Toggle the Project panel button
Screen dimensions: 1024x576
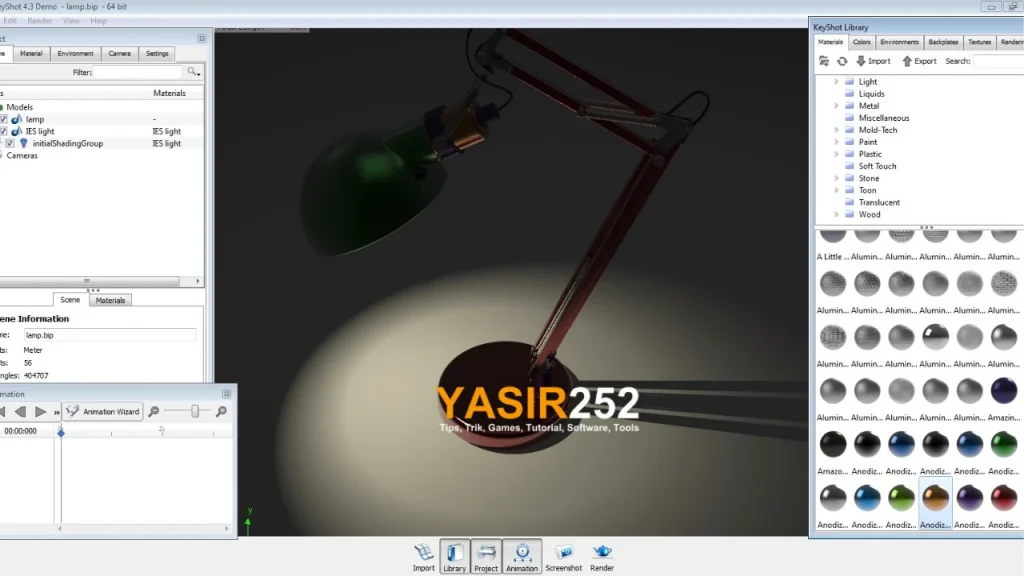pos(486,557)
